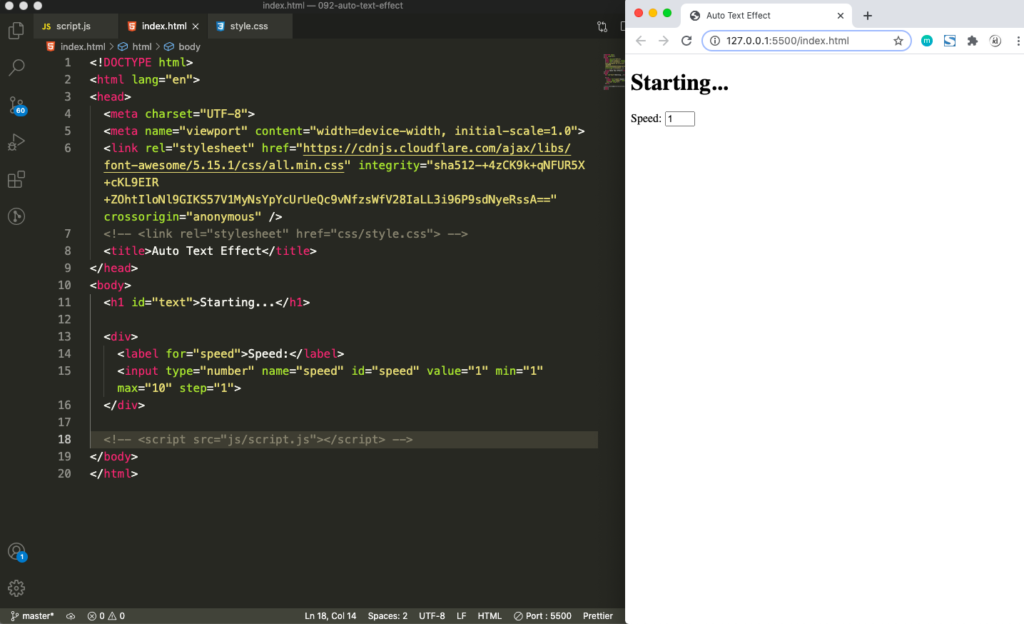This screenshot has height=624, width=1024.
Task: Open the Extensions view
Action: pyautogui.click(x=16, y=179)
